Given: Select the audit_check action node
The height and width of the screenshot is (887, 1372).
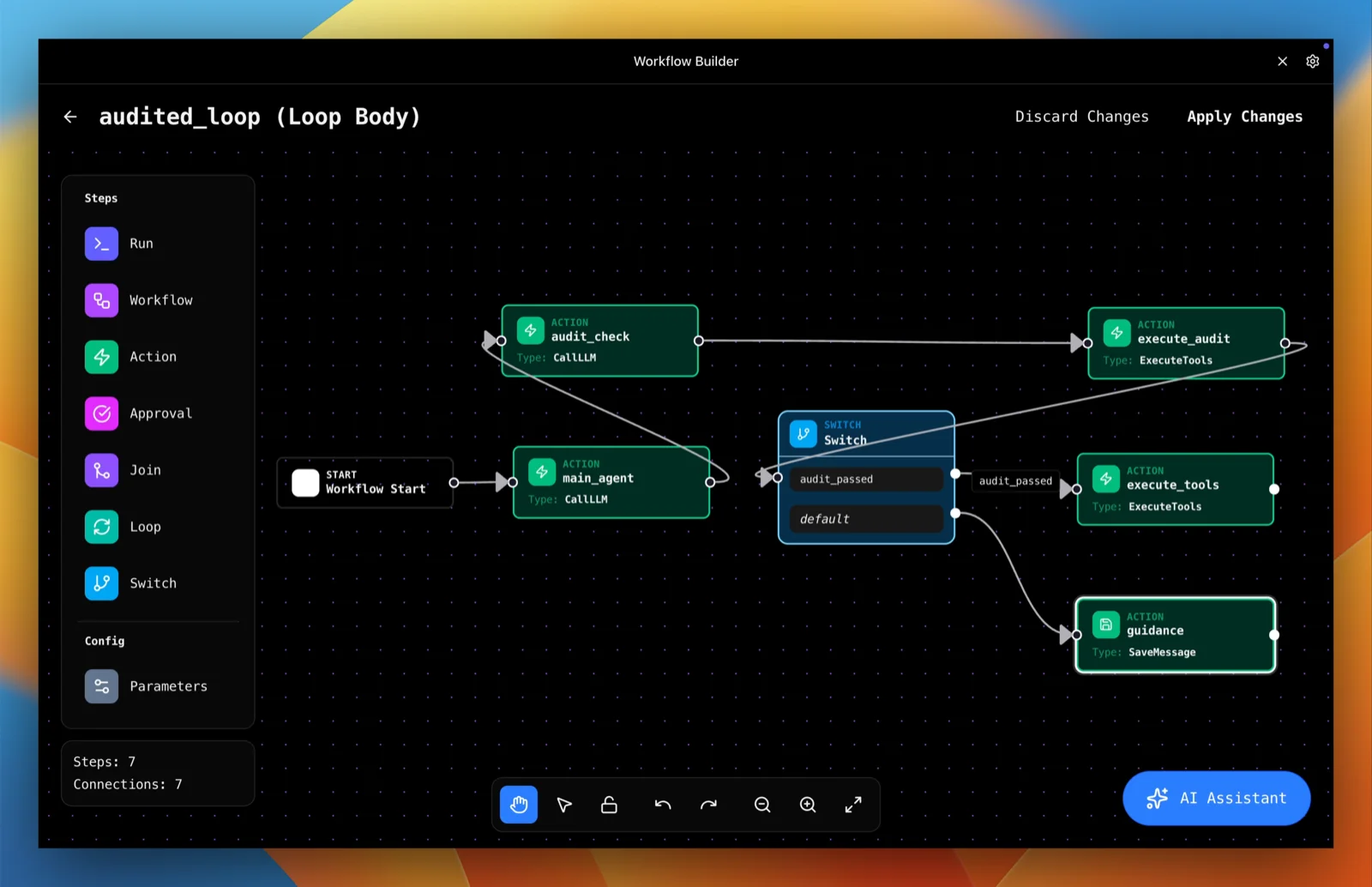Looking at the screenshot, I should coord(600,341).
